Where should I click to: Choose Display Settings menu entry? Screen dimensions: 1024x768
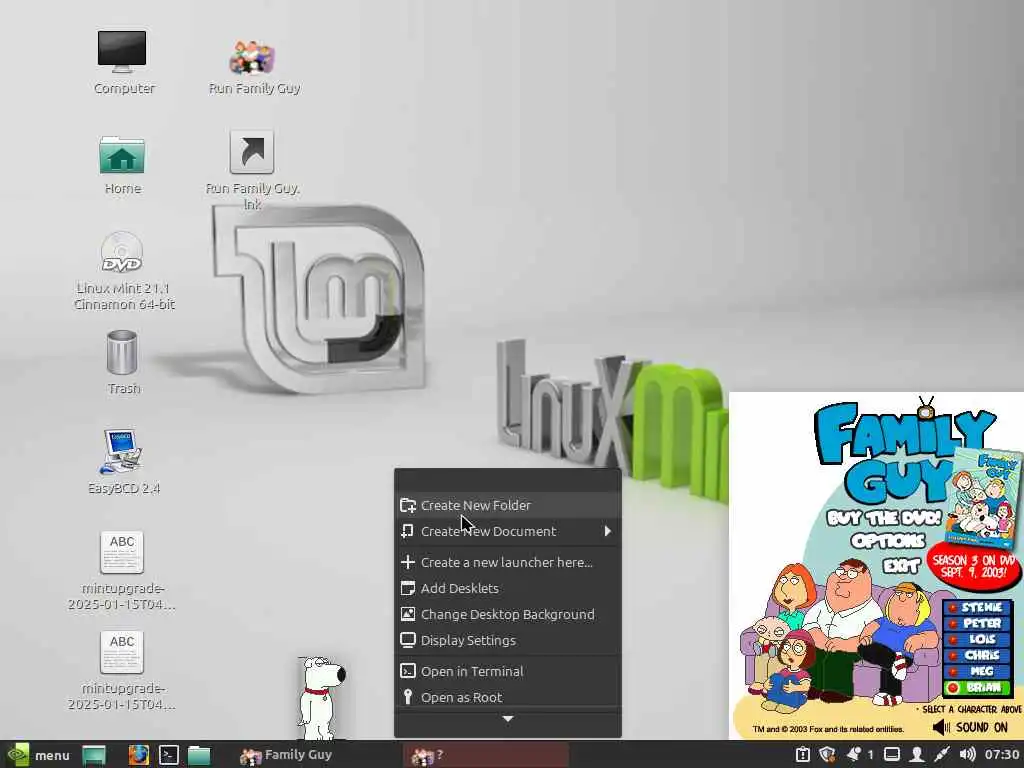click(508, 641)
